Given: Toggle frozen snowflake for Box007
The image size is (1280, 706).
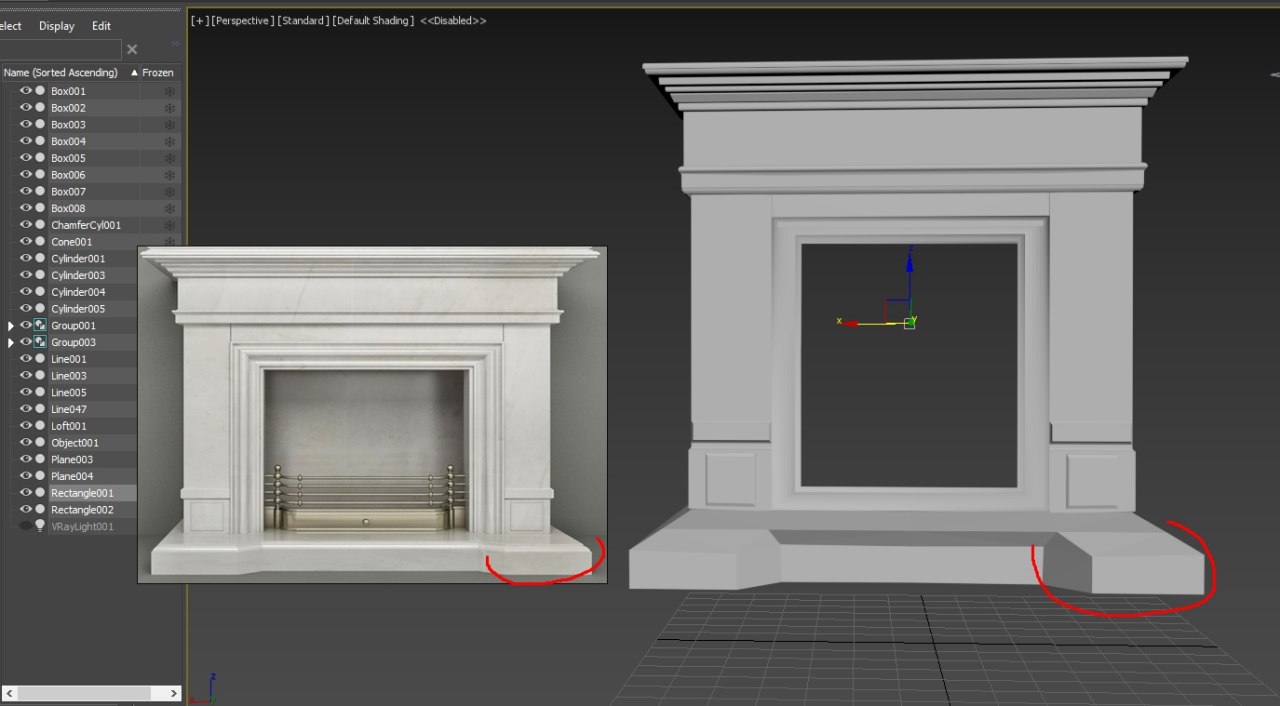Looking at the screenshot, I should (x=169, y=192).
